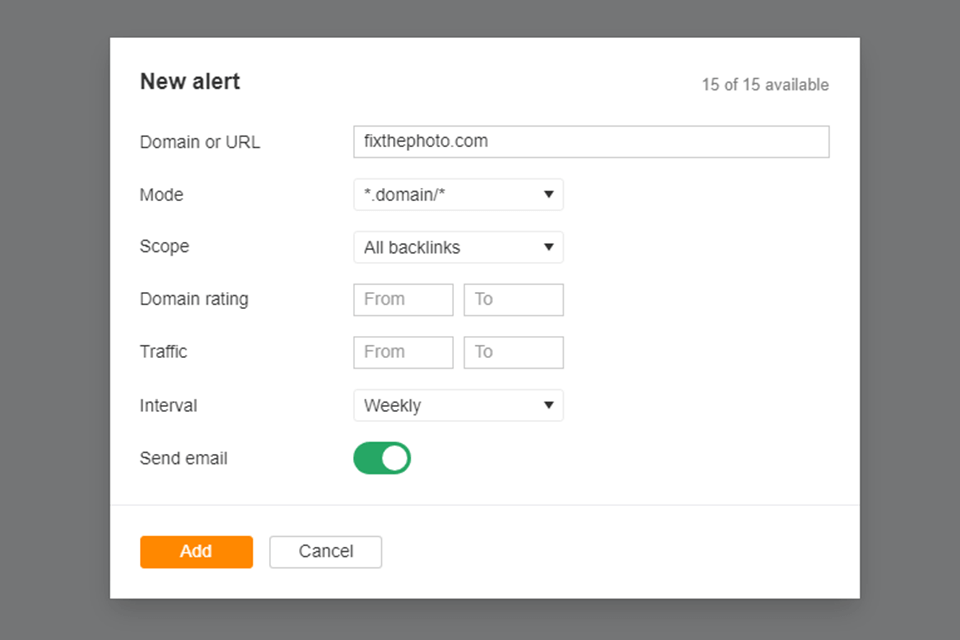This screenshot has height=640, width=960.
Task: Click the Interval label text
Action: pos(169,406)
